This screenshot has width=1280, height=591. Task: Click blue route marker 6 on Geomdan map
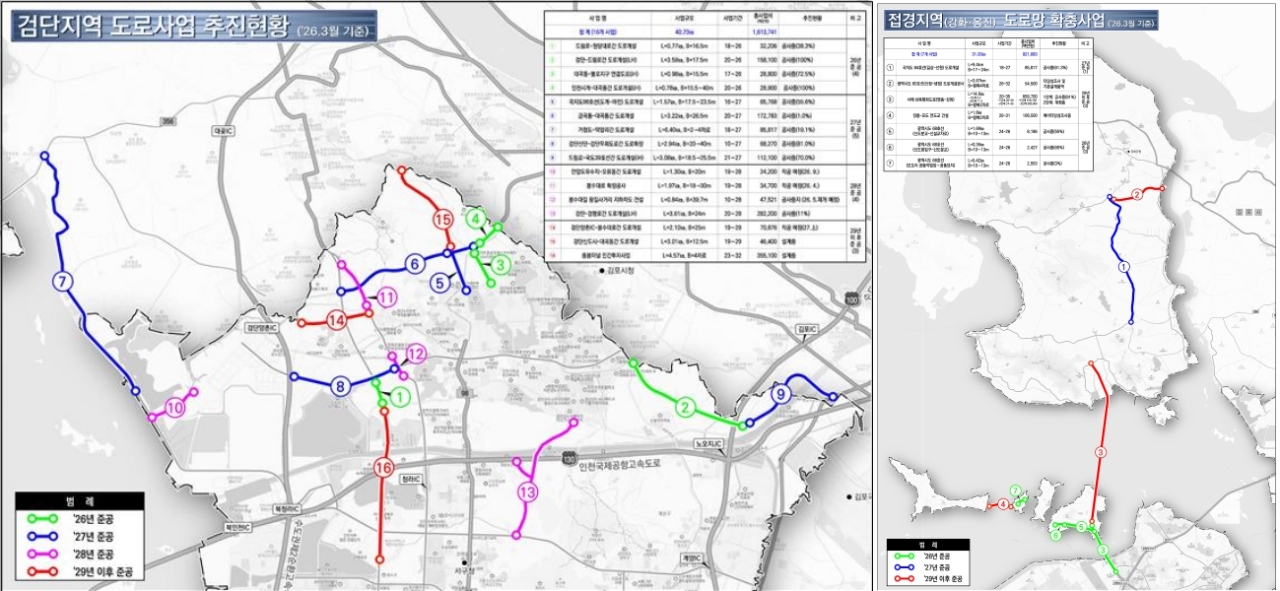pos(413,264)
